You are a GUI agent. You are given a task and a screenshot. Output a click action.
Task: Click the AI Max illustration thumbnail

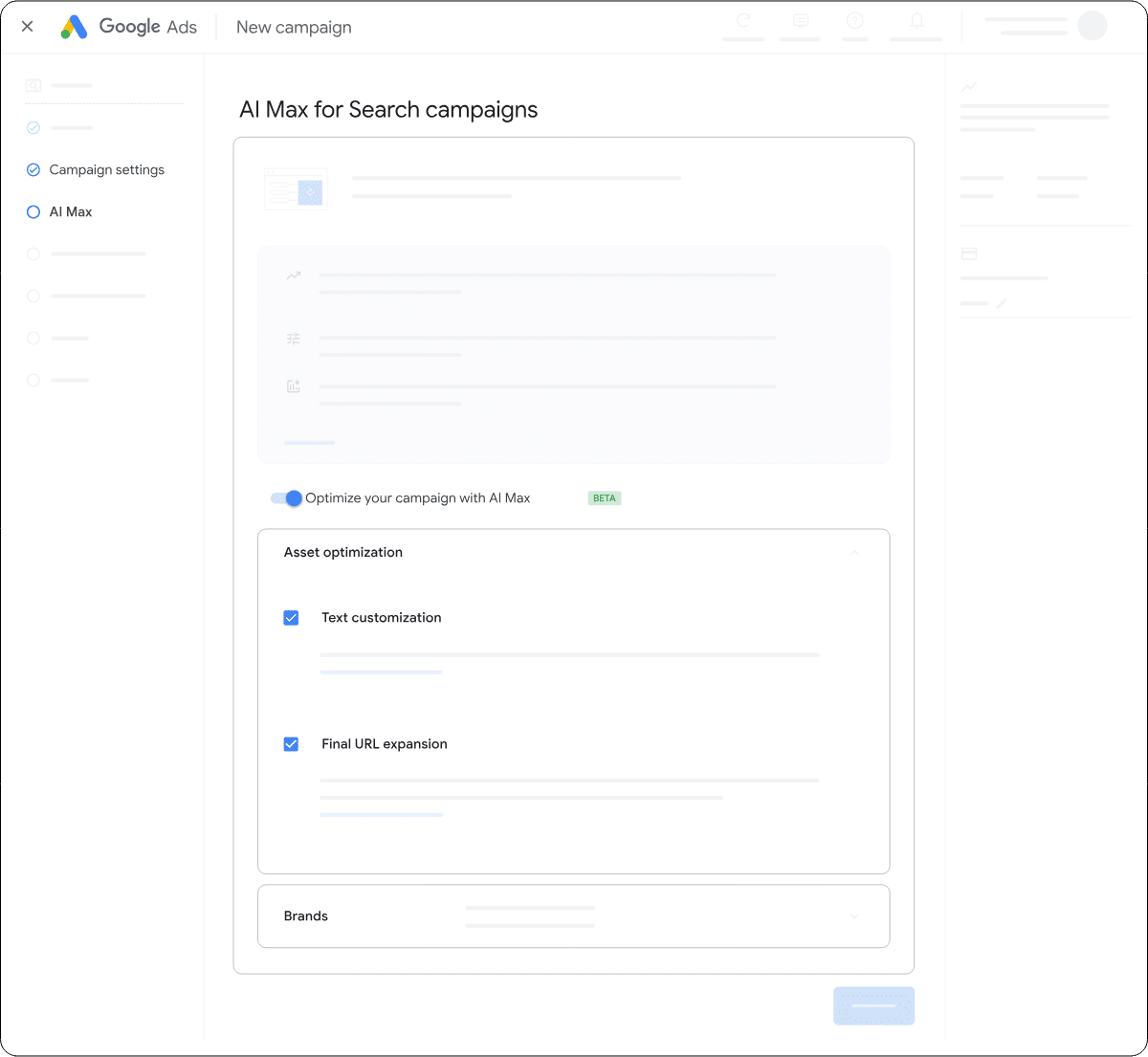click(296, 189)
